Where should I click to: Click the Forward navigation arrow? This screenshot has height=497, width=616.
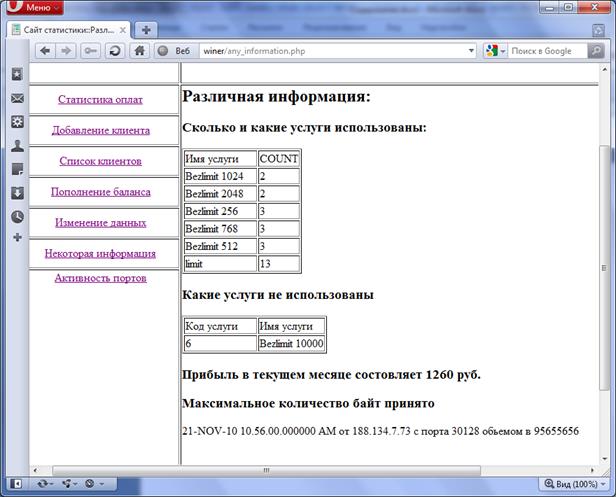tap(68, 50)
